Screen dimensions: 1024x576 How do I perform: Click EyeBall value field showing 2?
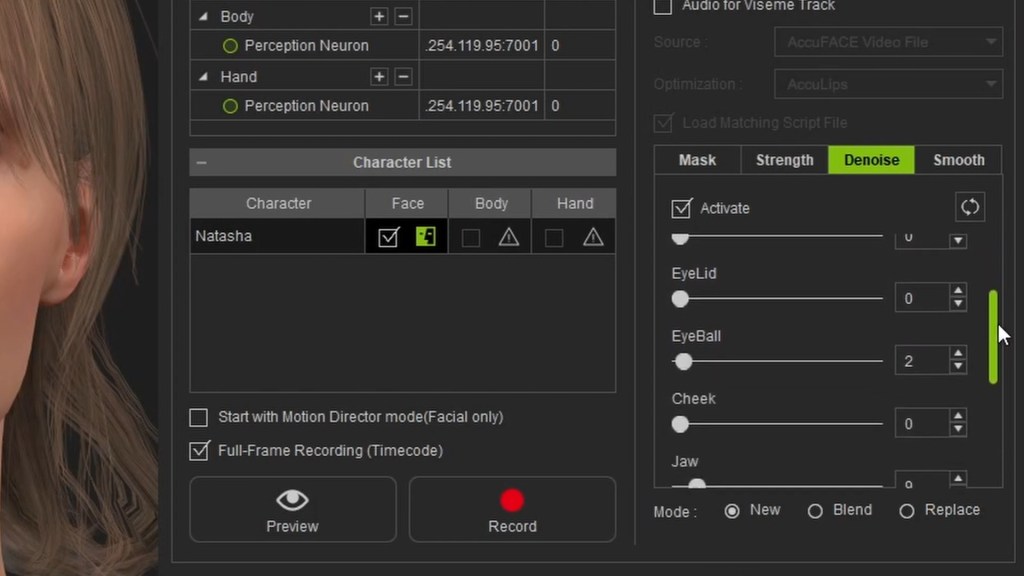point(922,361)
